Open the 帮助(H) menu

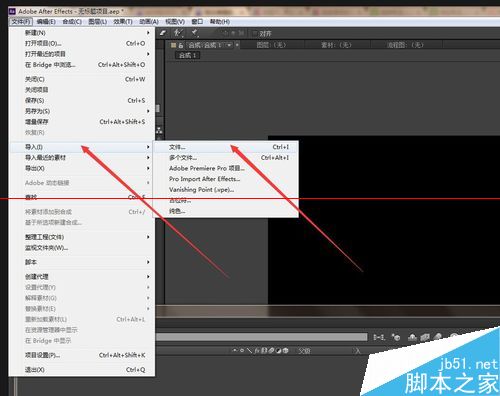pos(220,22)
